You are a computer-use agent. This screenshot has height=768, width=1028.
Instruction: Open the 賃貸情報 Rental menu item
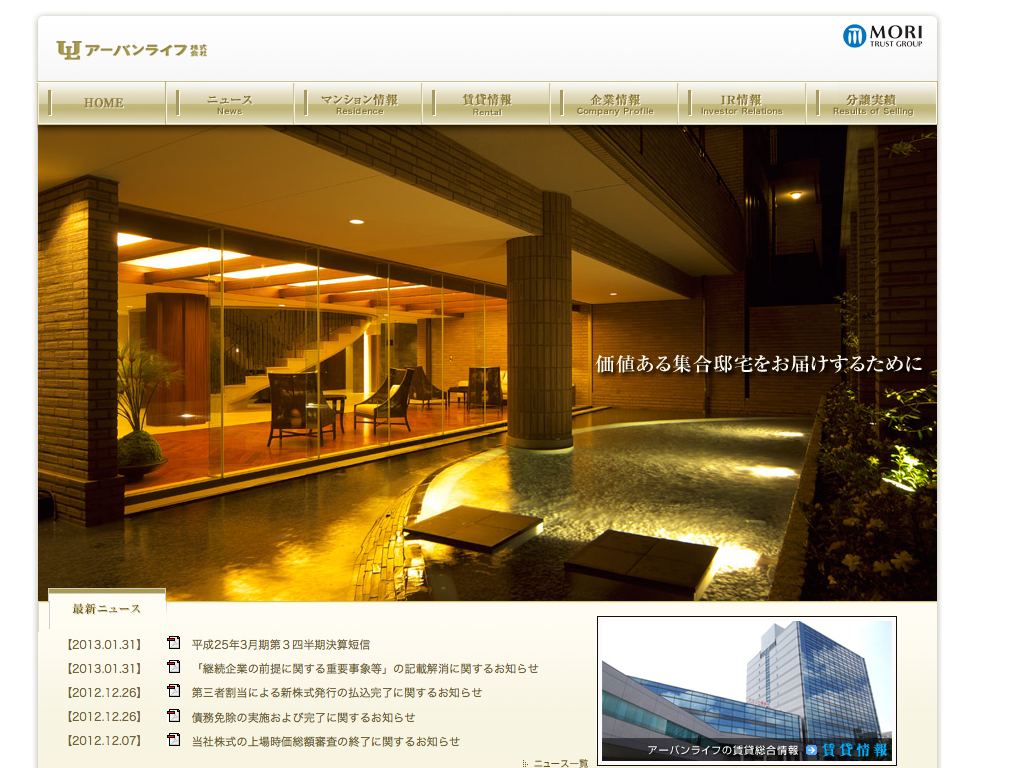pos(487,104)
